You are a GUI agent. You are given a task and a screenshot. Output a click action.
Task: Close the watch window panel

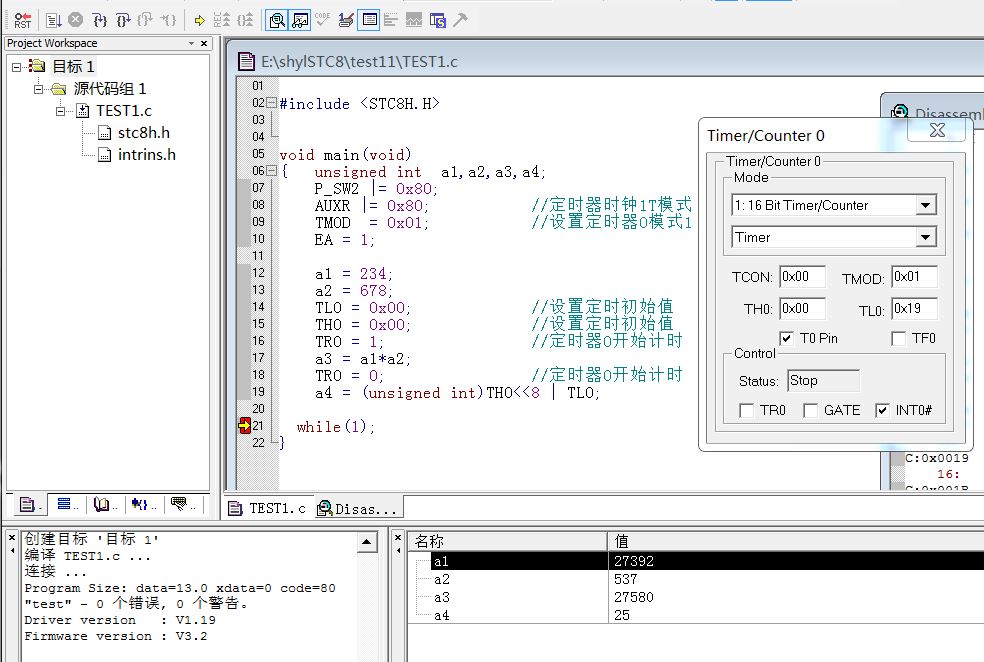[x=397, y=538]
